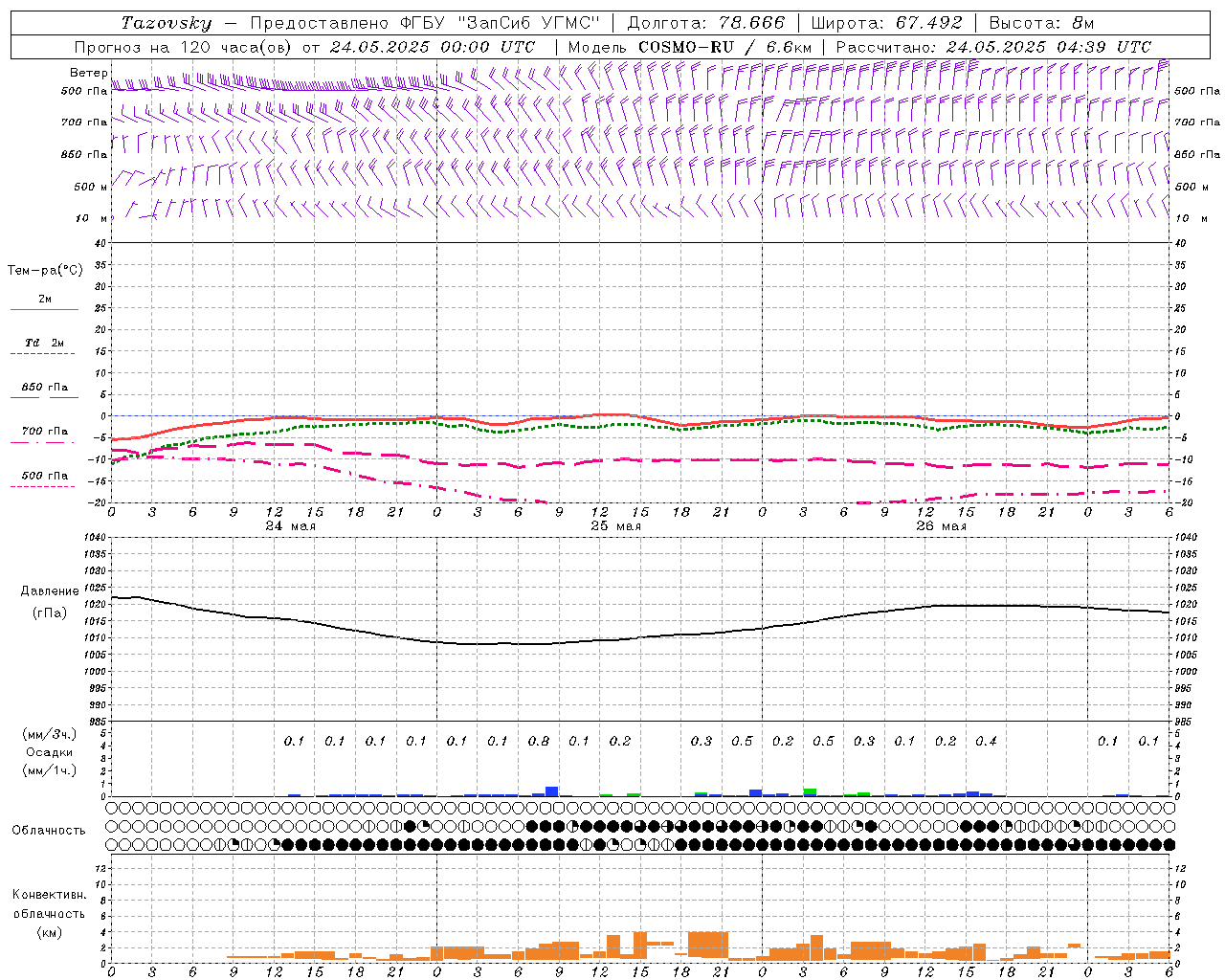Click the longitude value "Долгота: 78.666"
This screenshot has height=980, width=1225.
pos(705,23)
